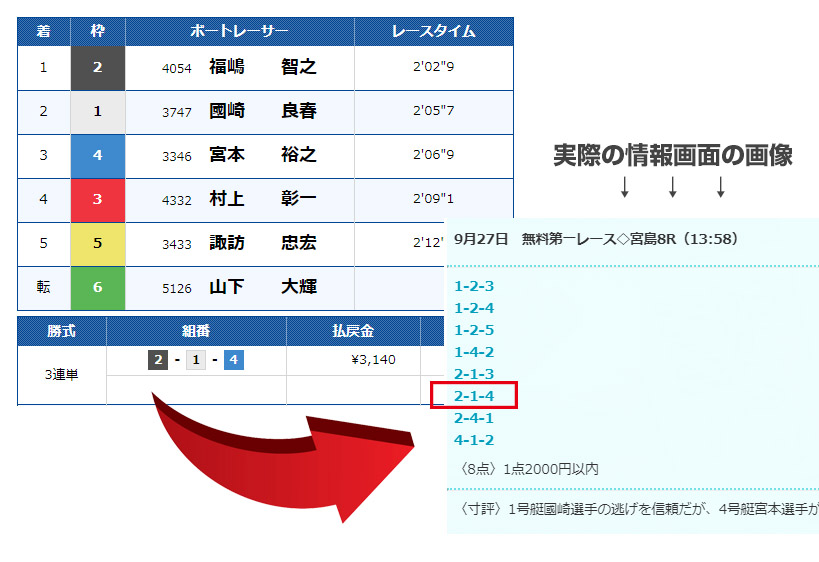Click the green lane 6 badge for 山下
Image resolution: width=819 pixels, height=562 pixels.
coord(97,287)
